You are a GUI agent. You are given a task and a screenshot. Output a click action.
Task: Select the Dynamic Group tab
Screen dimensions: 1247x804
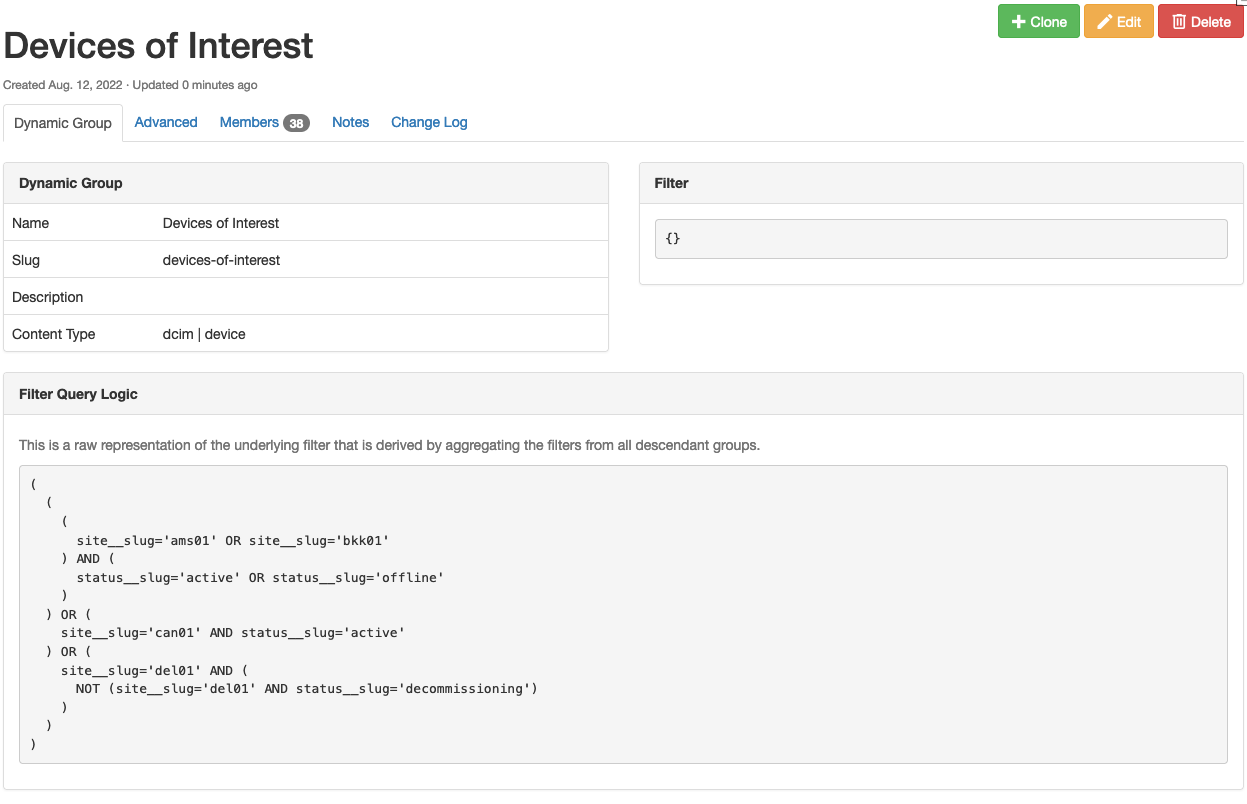point(63,123)
